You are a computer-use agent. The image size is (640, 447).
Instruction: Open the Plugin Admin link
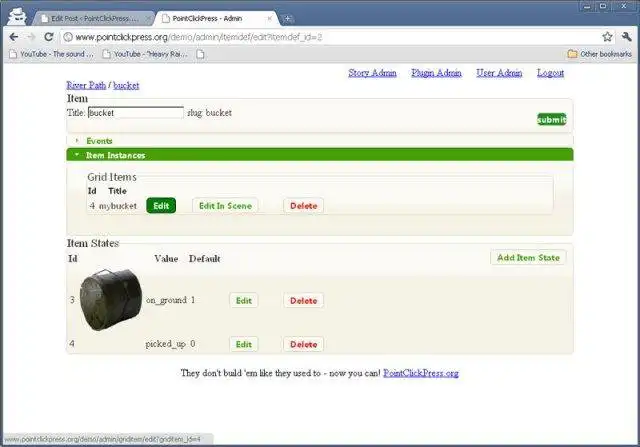click(436, 73)
